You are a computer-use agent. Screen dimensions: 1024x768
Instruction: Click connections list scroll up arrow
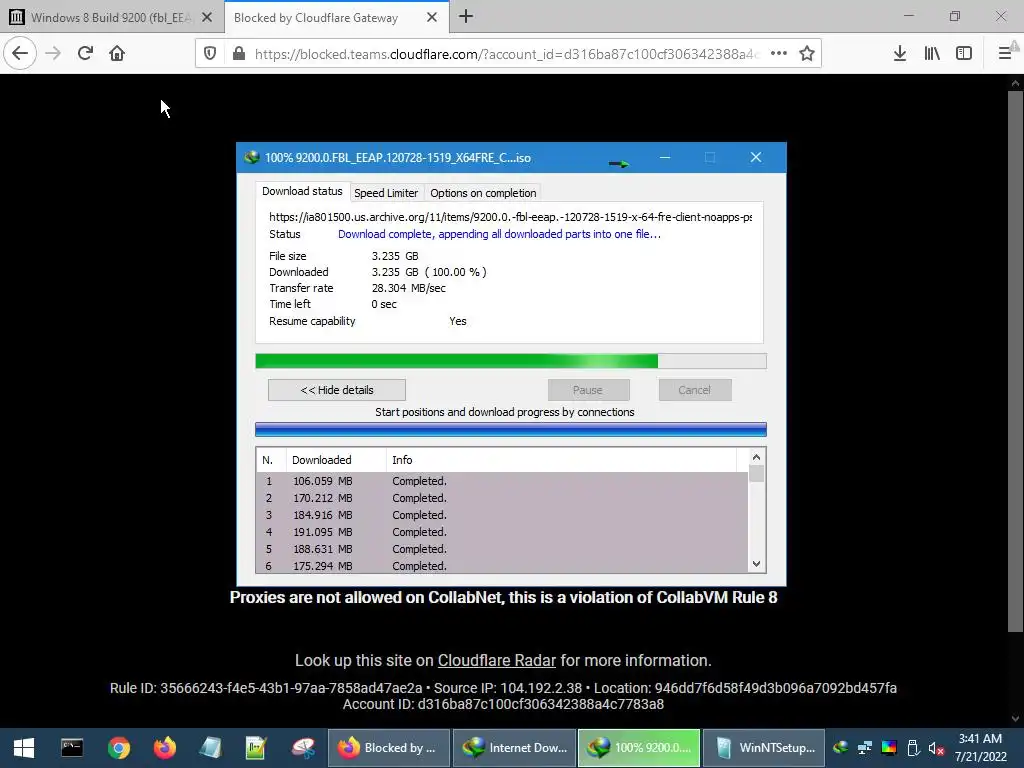click(x=756, y=457)
